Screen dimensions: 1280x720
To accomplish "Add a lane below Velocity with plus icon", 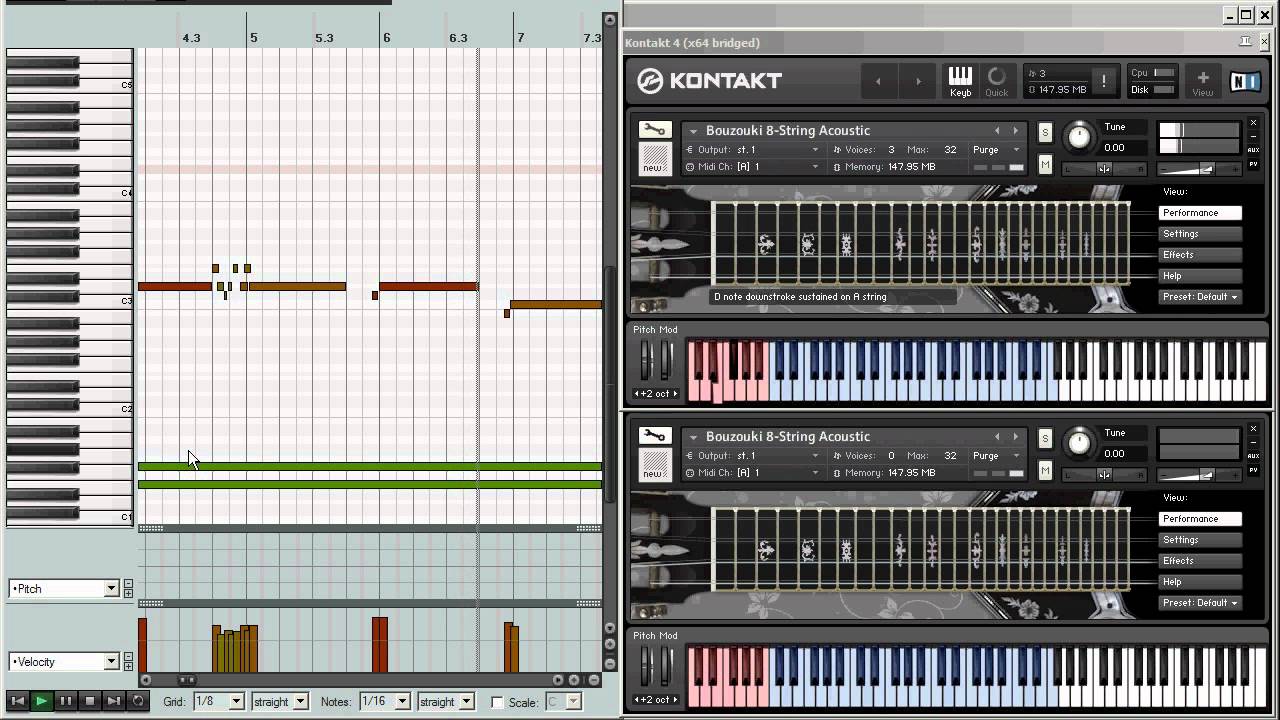I will (128, 666).
